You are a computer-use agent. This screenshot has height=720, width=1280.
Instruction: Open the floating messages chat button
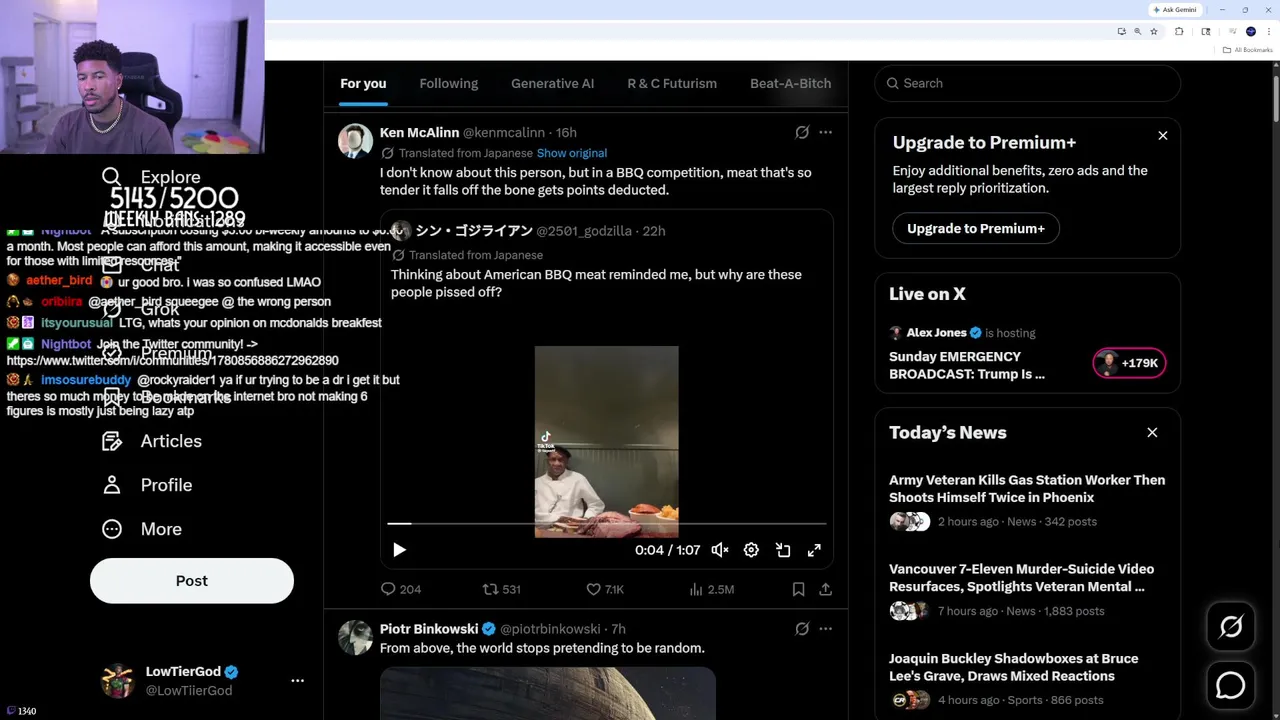click(x=1231, y=685)
